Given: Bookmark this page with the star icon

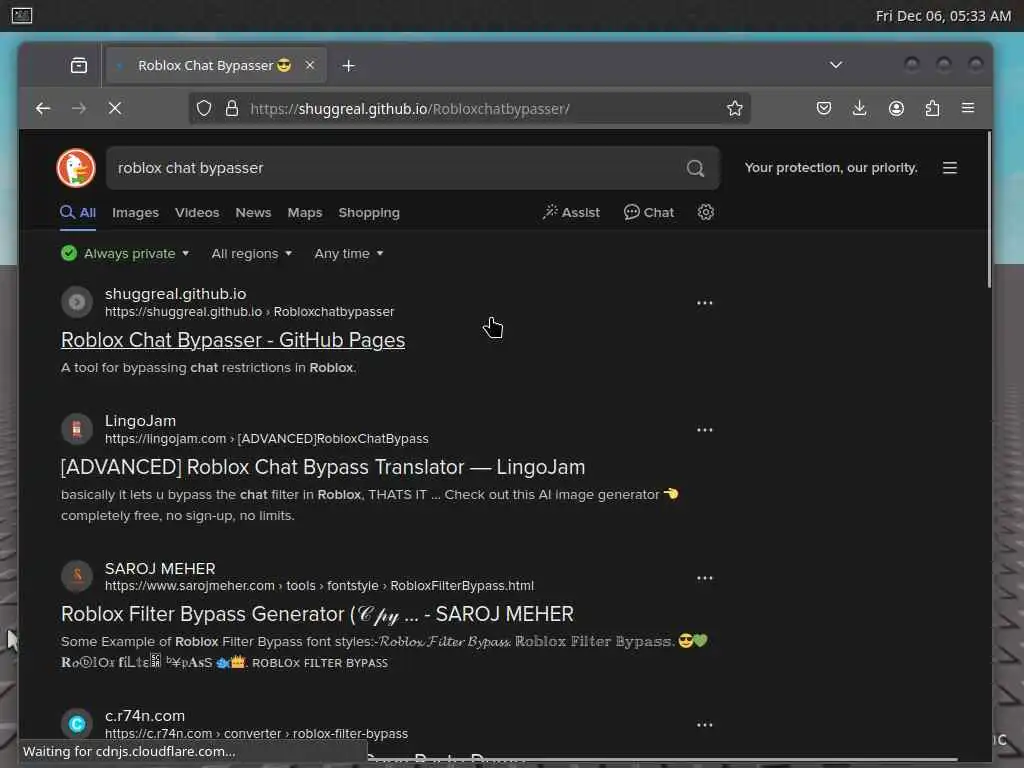Looking at the screenshot, I should click(x=735, y=108).
